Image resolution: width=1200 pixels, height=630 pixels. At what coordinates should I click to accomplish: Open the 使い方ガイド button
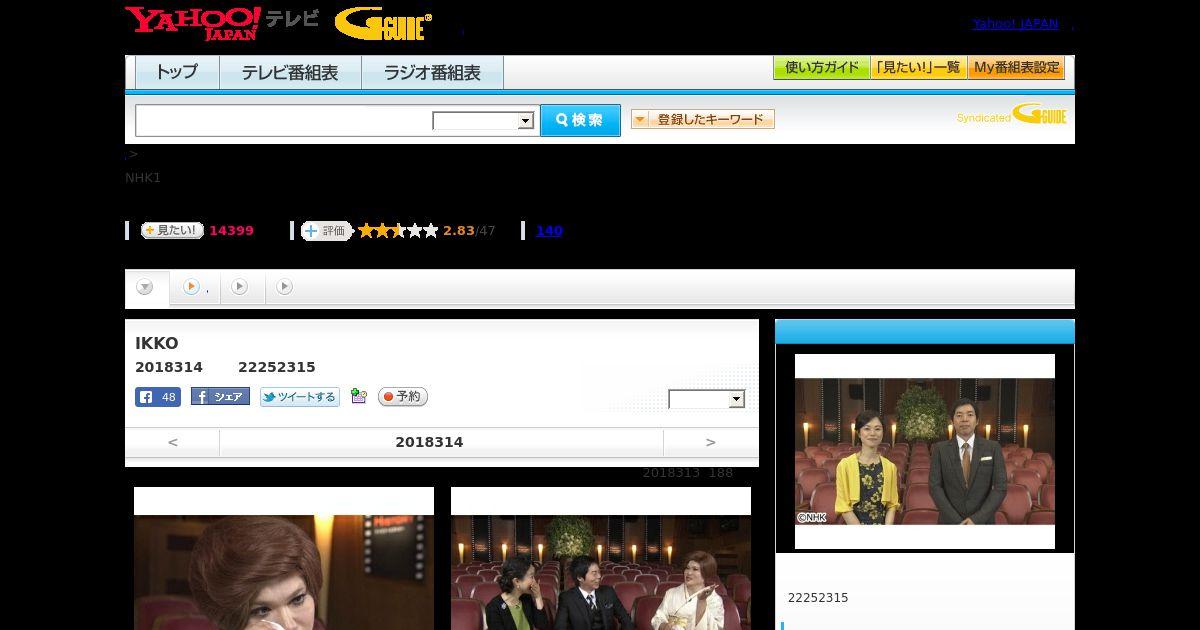click(821, 68)
